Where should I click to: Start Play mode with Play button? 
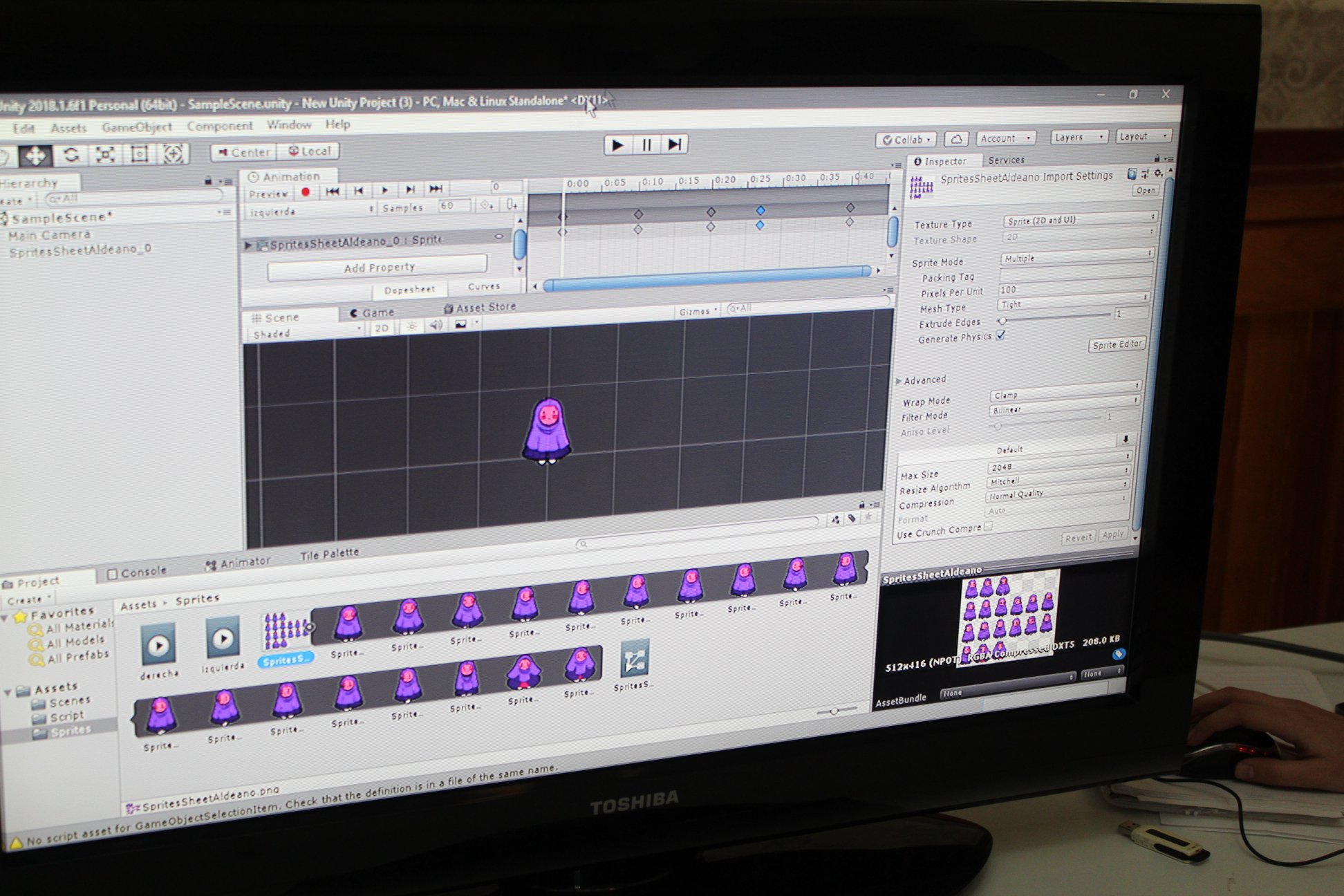(617, 145)
